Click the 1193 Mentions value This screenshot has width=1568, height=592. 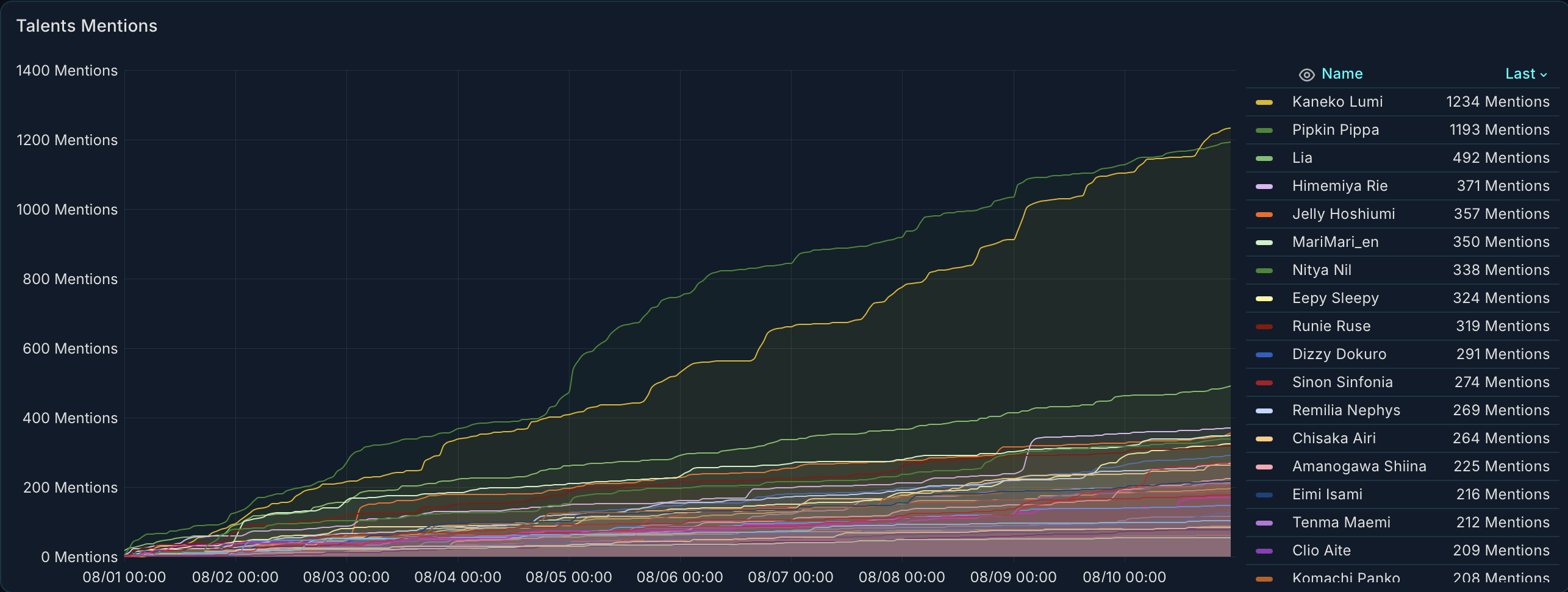coord(1500,130)
